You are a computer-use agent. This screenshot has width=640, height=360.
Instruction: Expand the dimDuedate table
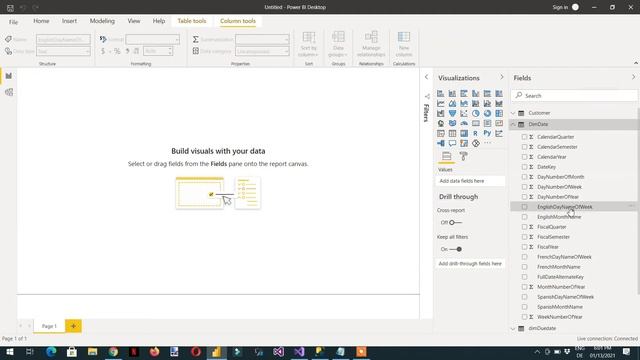[x=513, y=328]
